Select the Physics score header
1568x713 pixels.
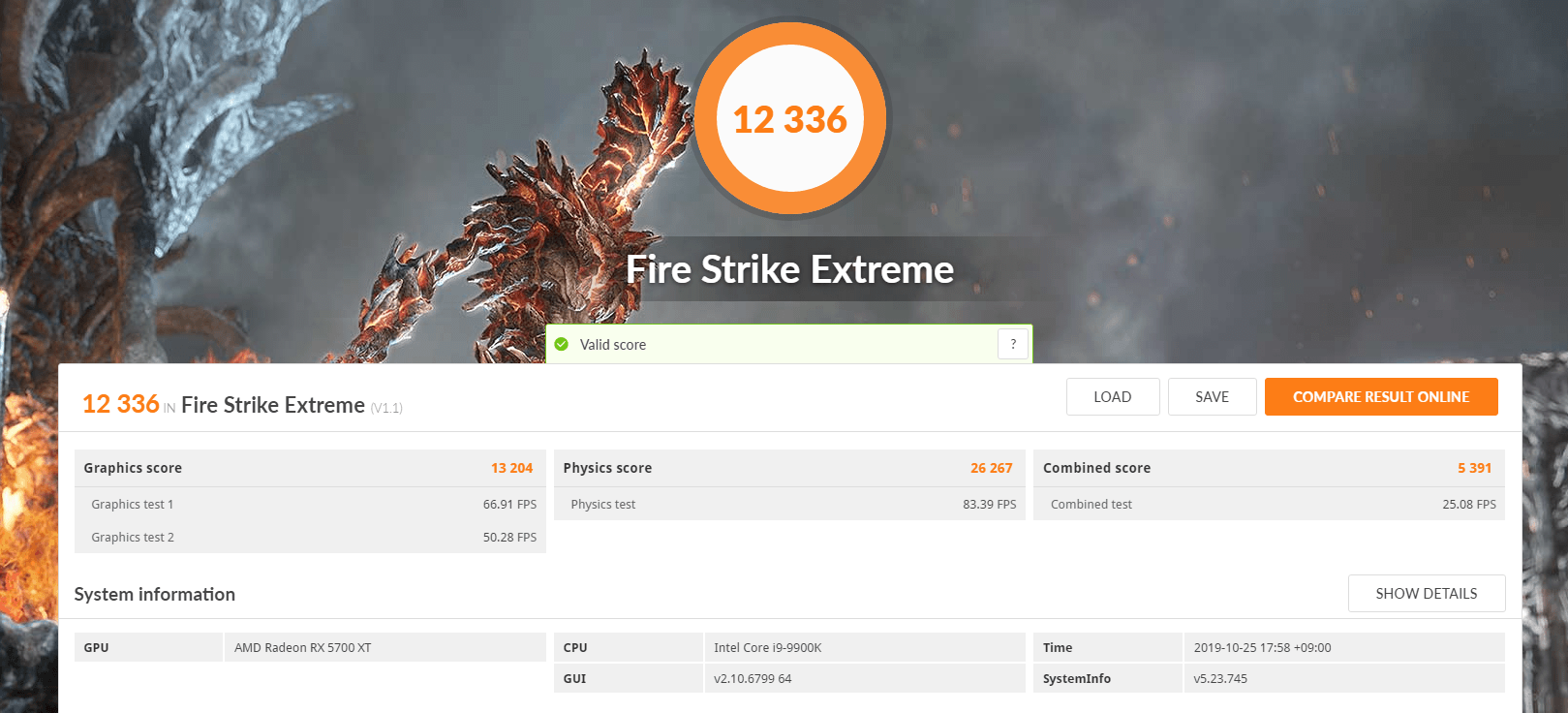point(789,468)
